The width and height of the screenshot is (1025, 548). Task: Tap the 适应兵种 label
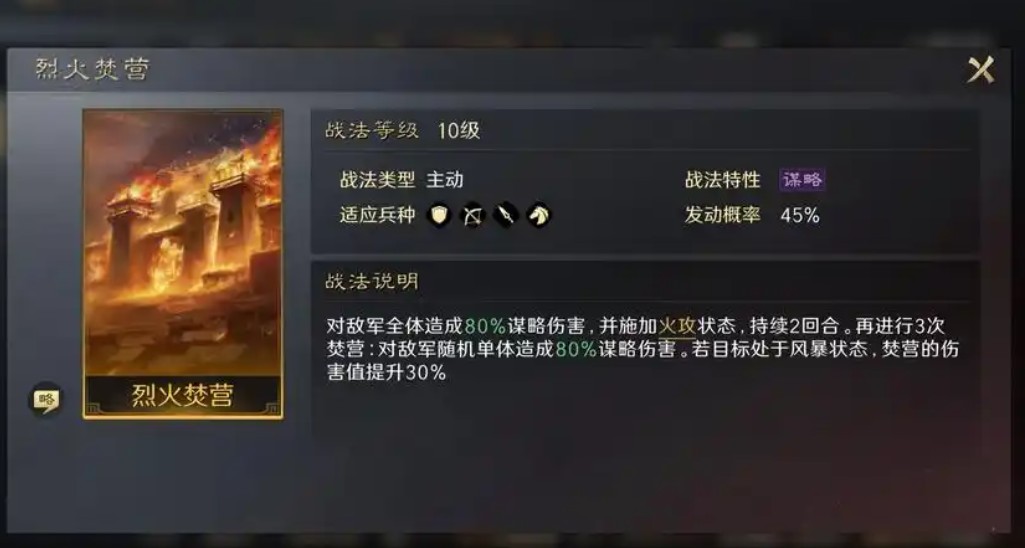[x=377, y=215]
